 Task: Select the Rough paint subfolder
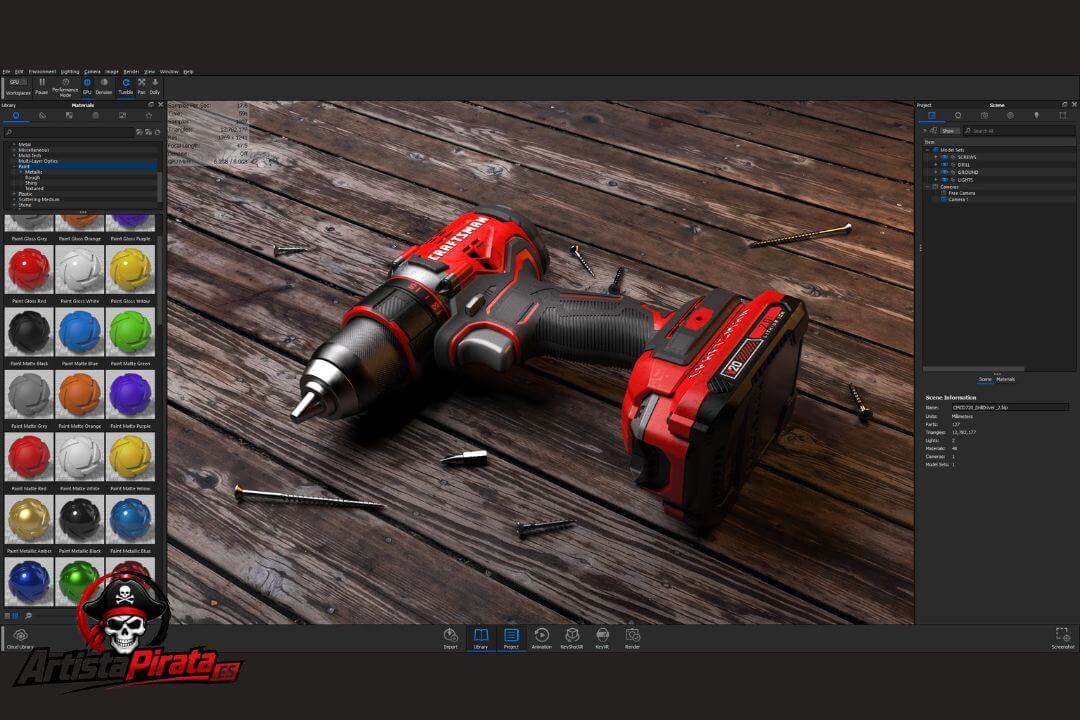tap(32, 177)
